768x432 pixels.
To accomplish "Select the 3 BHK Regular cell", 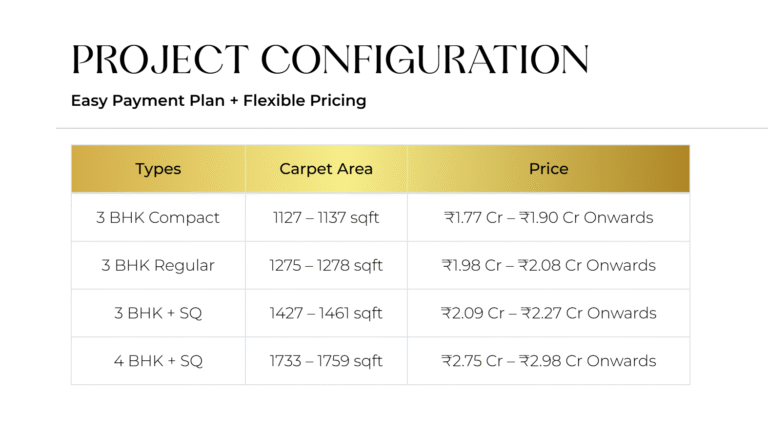I will 158,266.
